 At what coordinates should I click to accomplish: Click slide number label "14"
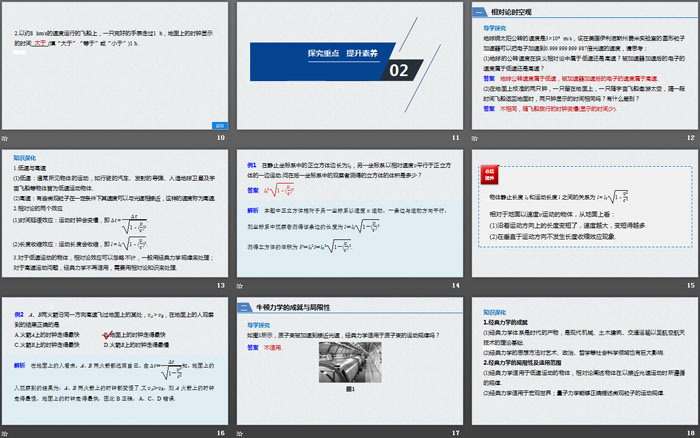[x=456, y=285]
